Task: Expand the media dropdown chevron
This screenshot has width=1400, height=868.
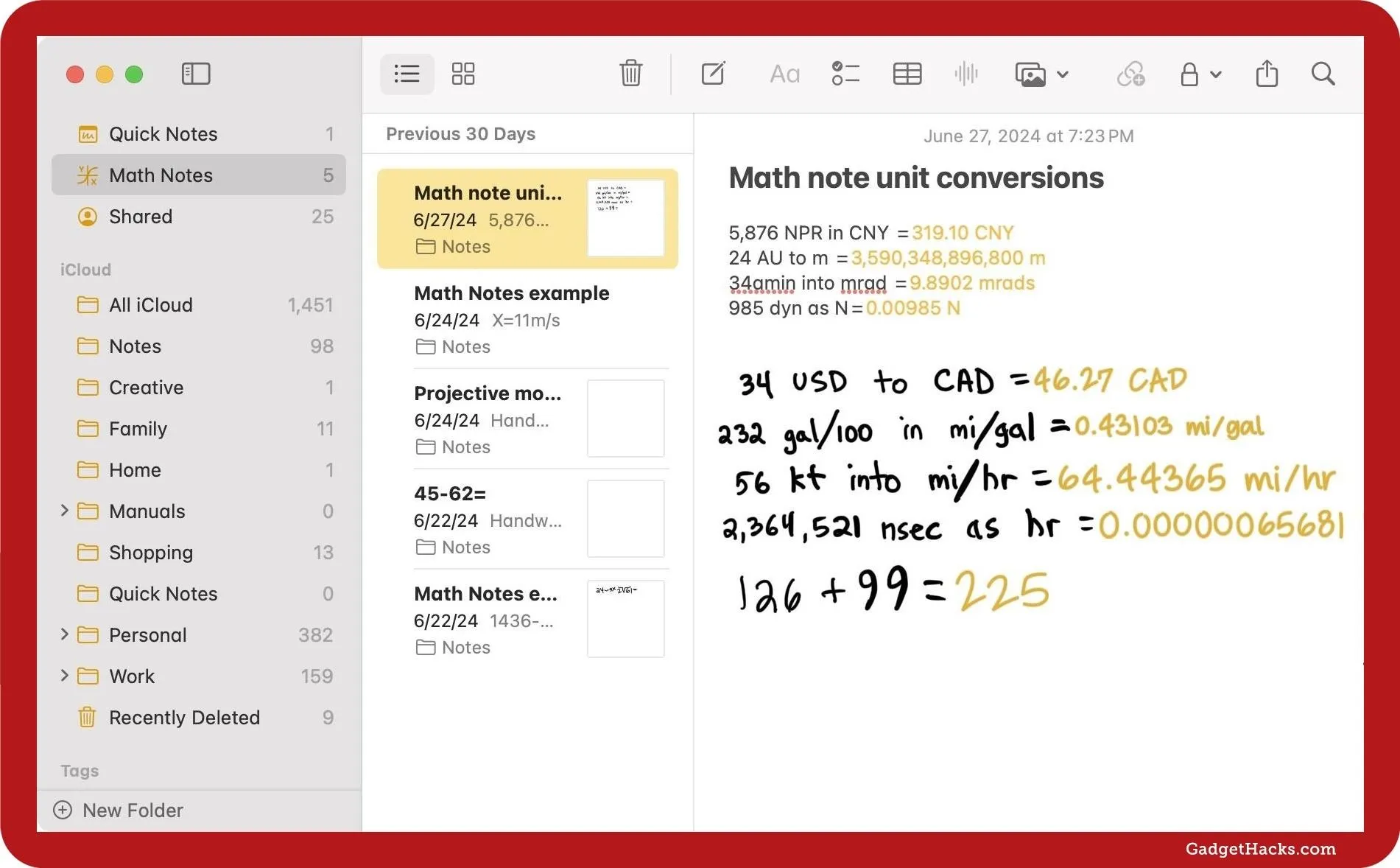Action: 1063,74
